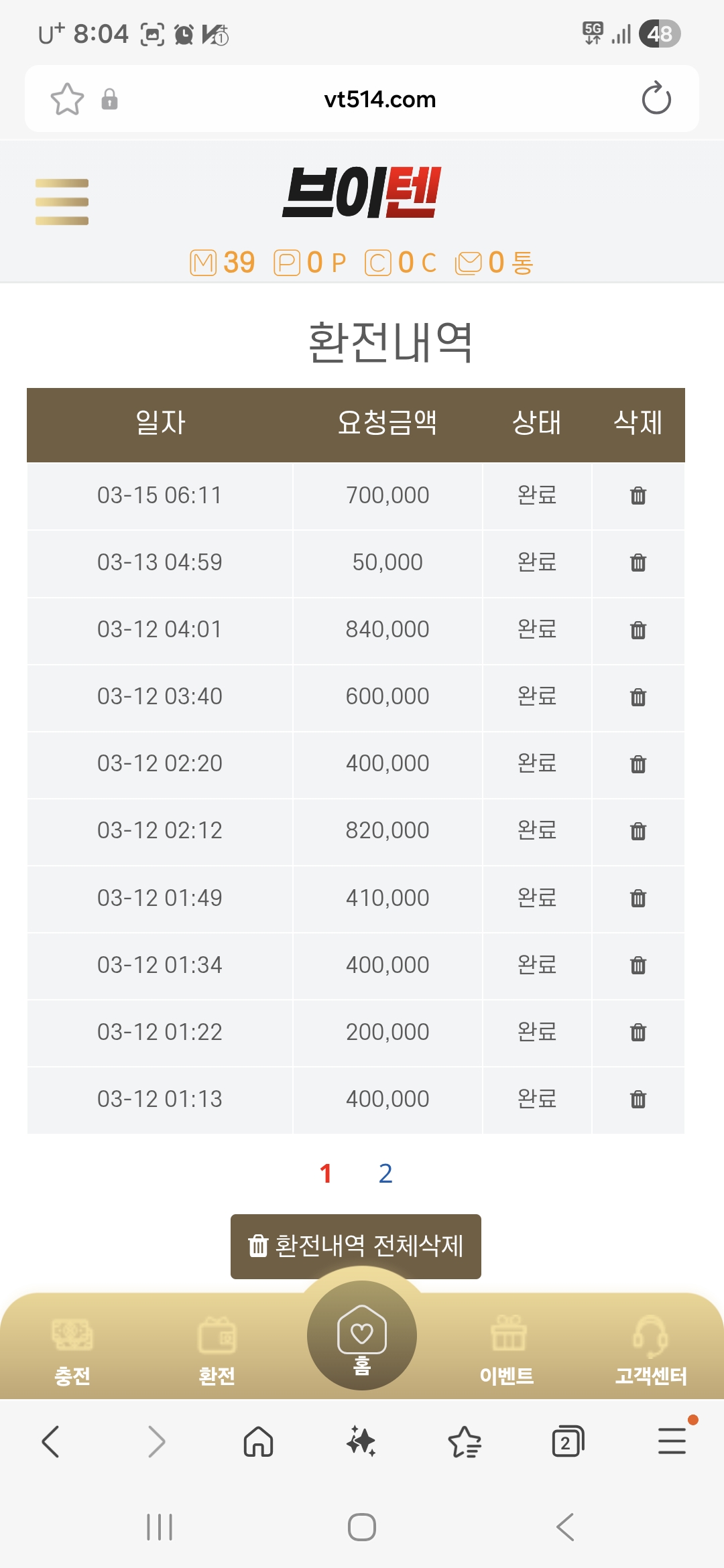
Task: Remove the 03-12 04:01 record via trash icon
Action: click(x=638, y=630)
